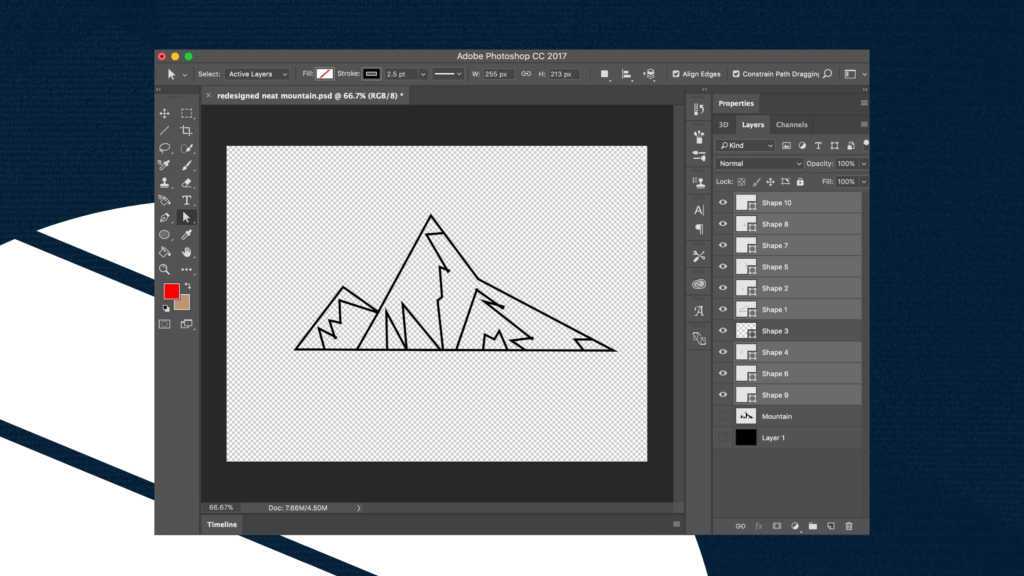1024x576 pixels.
Task: Select the Crop tool
Action: [187, 131]
